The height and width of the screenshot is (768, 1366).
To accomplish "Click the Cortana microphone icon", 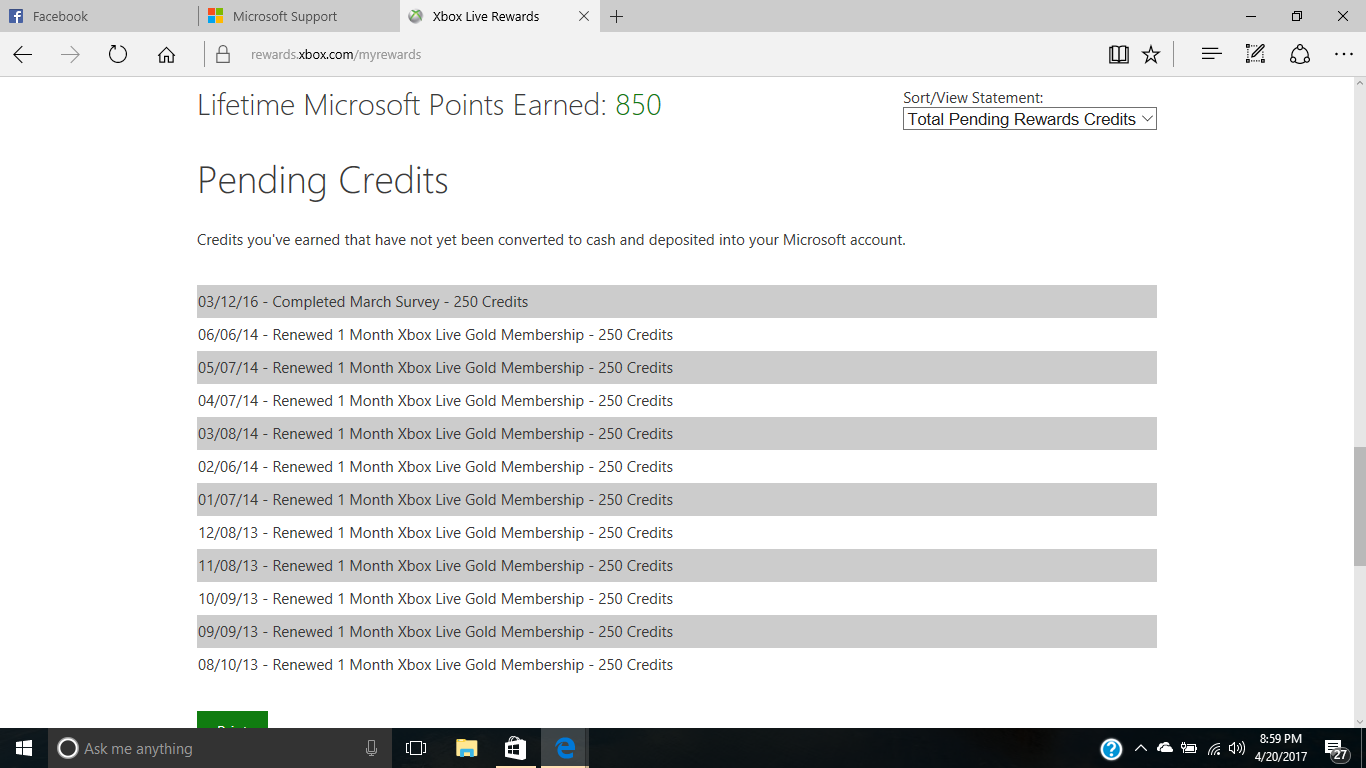I will 371,748.
